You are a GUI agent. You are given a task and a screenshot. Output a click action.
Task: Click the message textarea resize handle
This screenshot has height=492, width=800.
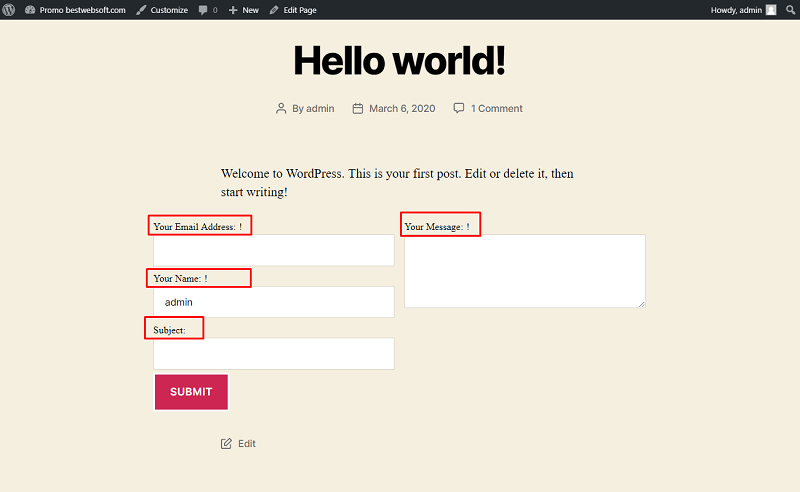(x=642, y=304)
